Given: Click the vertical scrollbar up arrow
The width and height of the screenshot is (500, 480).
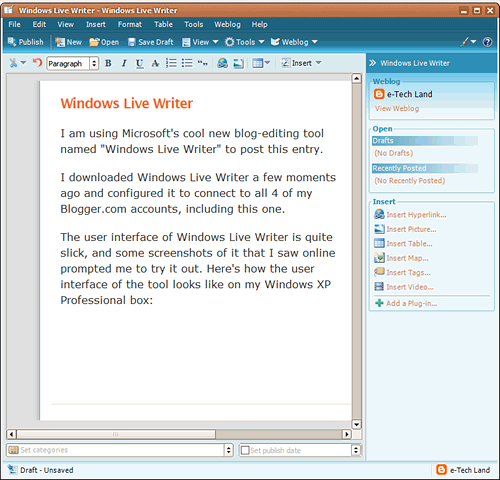Looking at the screenshot, I should click(357, 78).
